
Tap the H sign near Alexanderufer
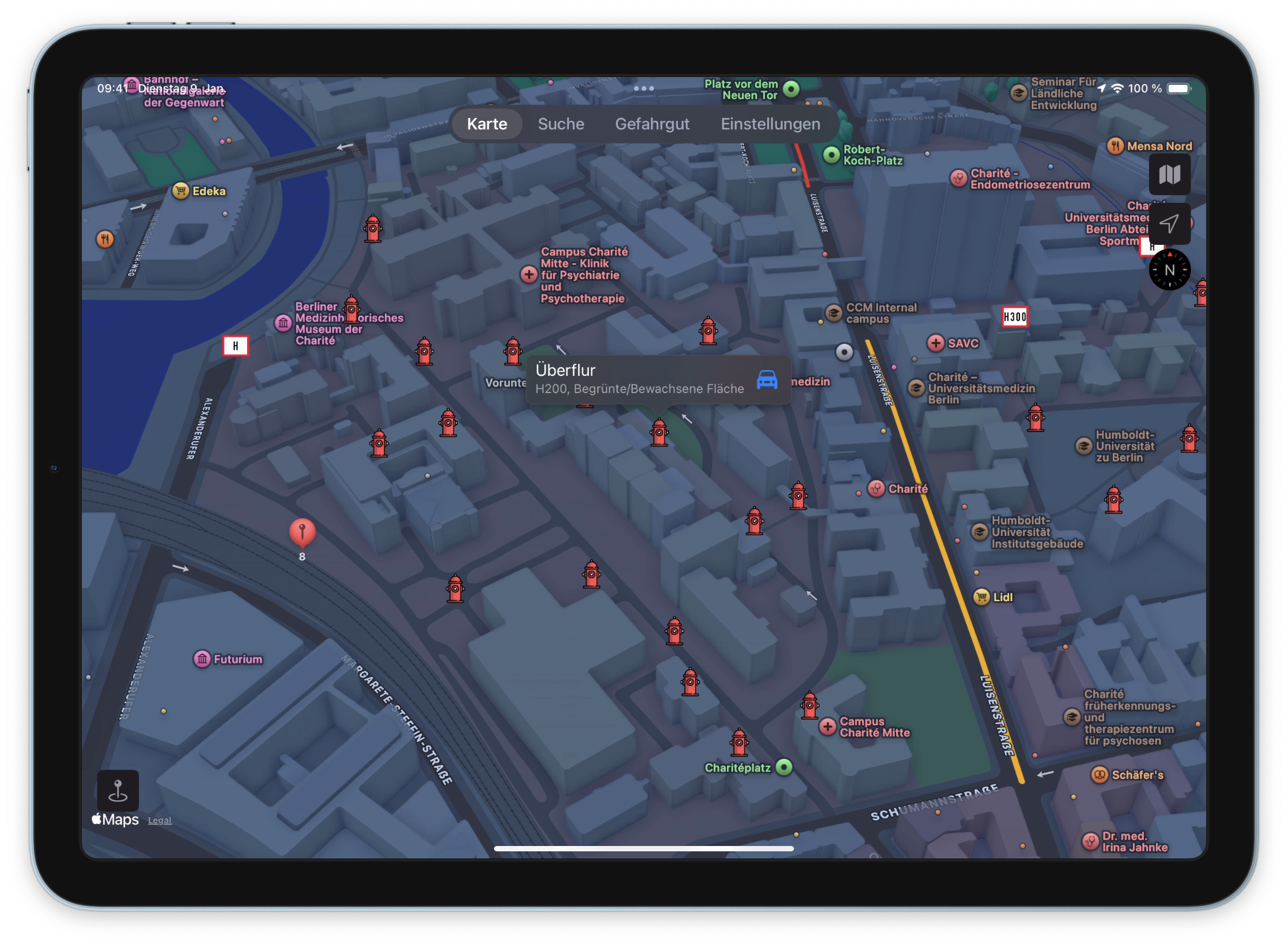pyautogui.click(x=235, y=346)
